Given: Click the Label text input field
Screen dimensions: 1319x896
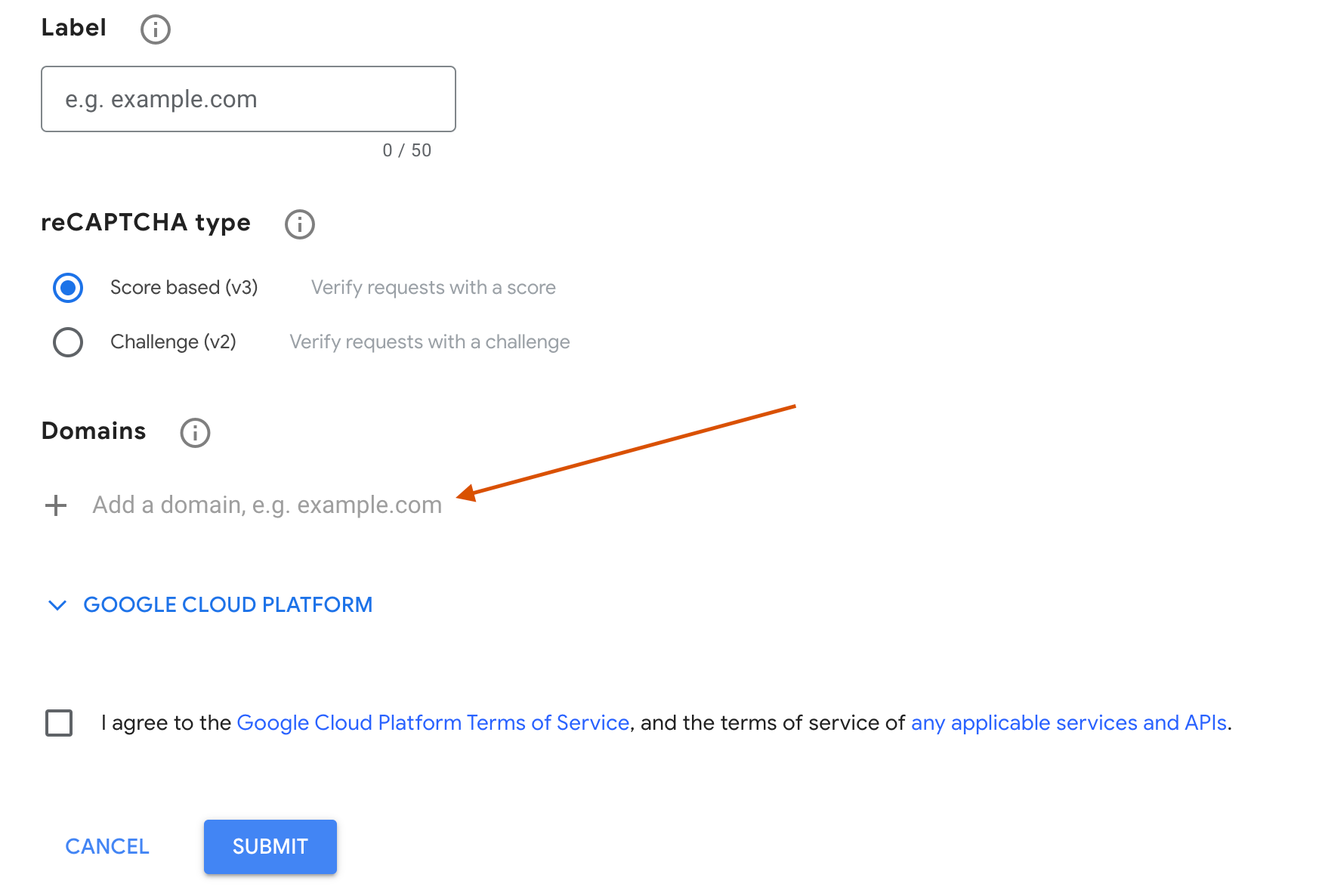Looking at the screenshot, I should [x=248, y=99].
